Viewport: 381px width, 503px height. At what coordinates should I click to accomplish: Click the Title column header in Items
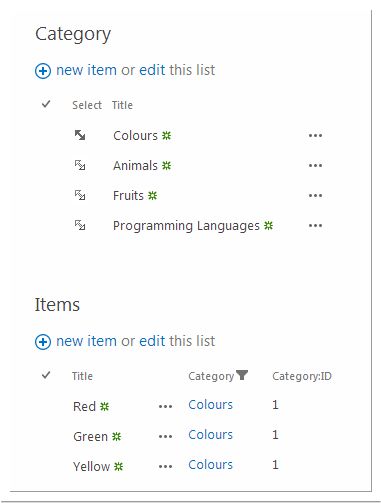82,376
